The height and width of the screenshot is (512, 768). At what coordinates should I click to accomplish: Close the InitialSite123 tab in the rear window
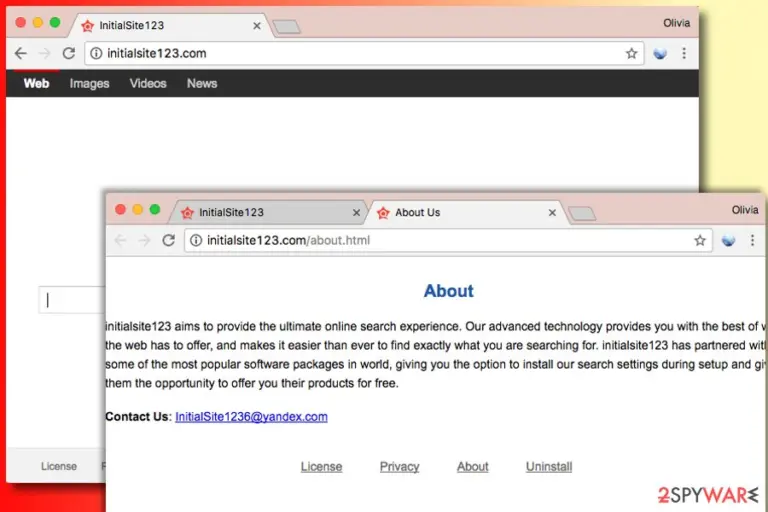(x=257, y=26)
